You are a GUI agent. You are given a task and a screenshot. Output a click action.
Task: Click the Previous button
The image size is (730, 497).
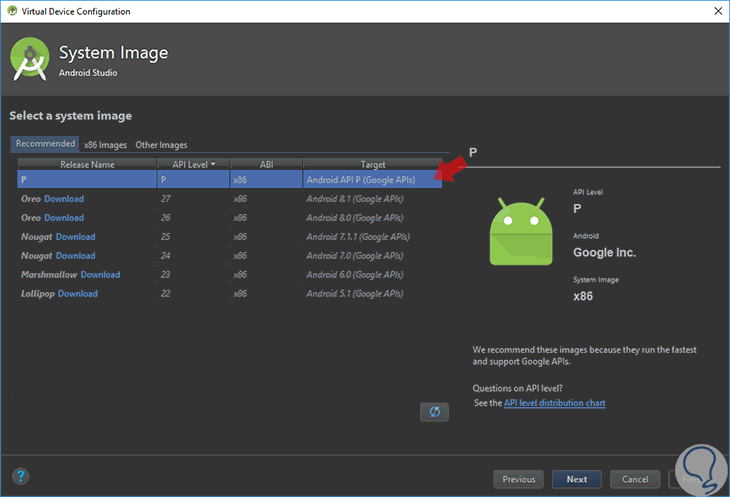click(519, 479)
